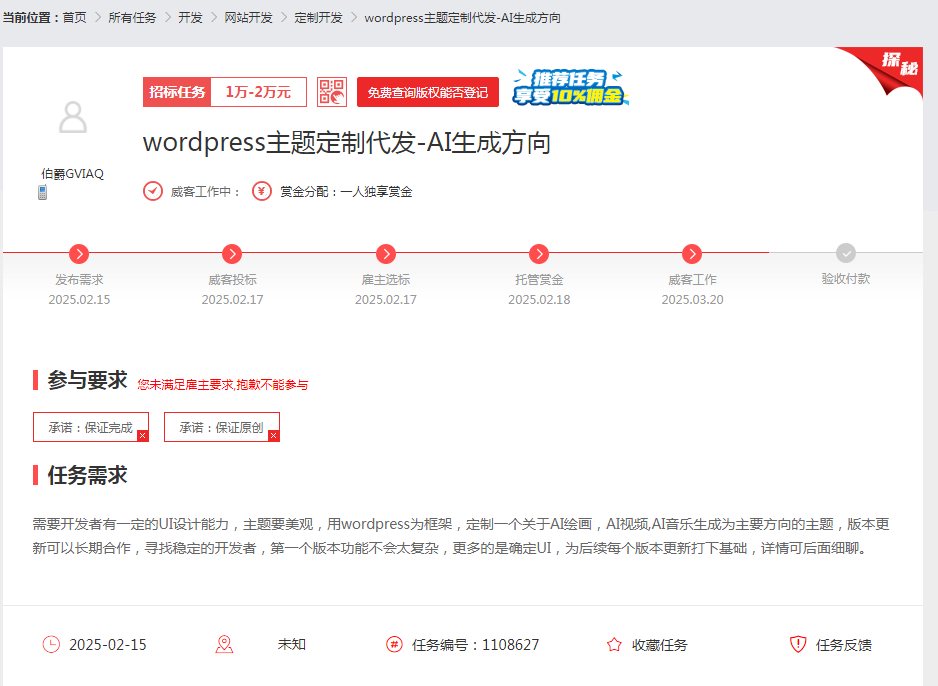Click the user avatar placeholder icon
Viewport: 938px width, 686px height.
pos(73,117)
